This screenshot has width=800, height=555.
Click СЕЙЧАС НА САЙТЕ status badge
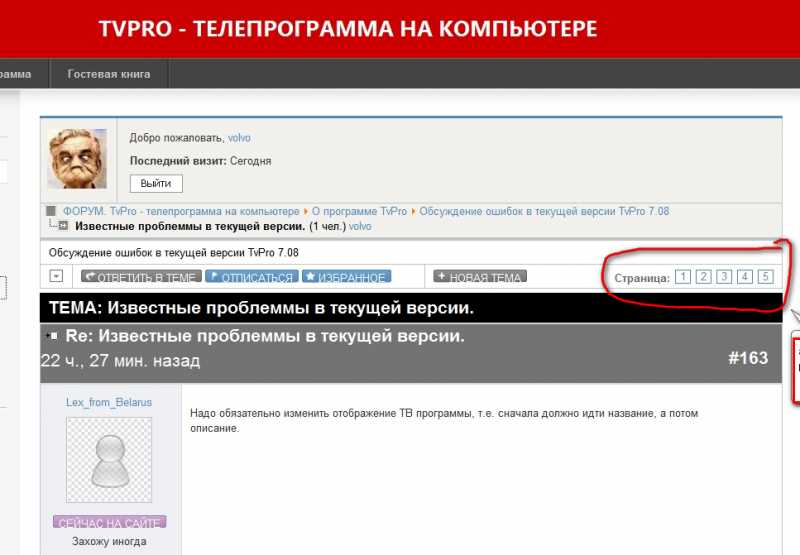tap(110, 523)
